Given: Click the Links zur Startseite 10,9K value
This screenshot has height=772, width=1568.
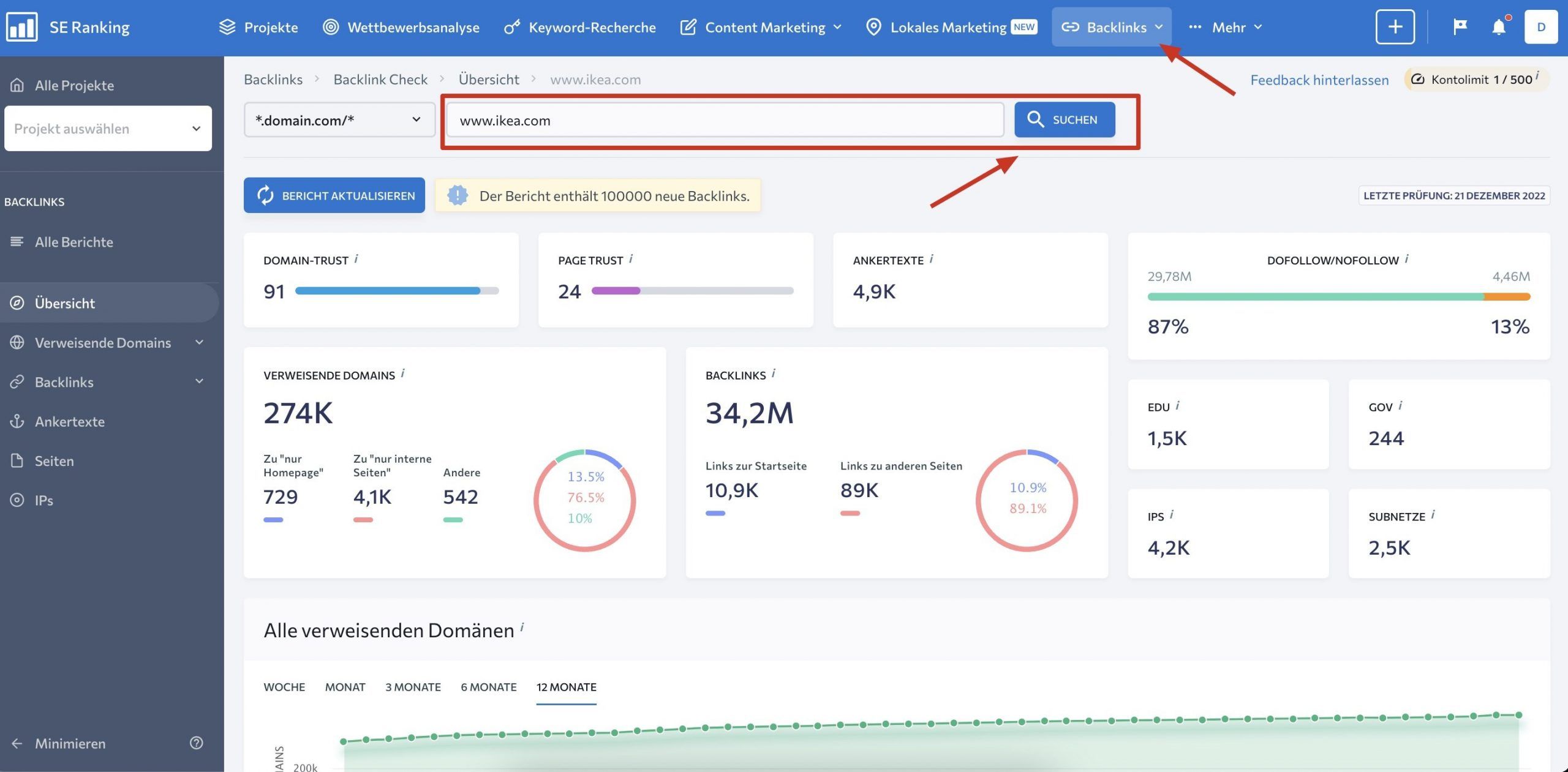Looking at the screenshot, I should coord(731,490).
